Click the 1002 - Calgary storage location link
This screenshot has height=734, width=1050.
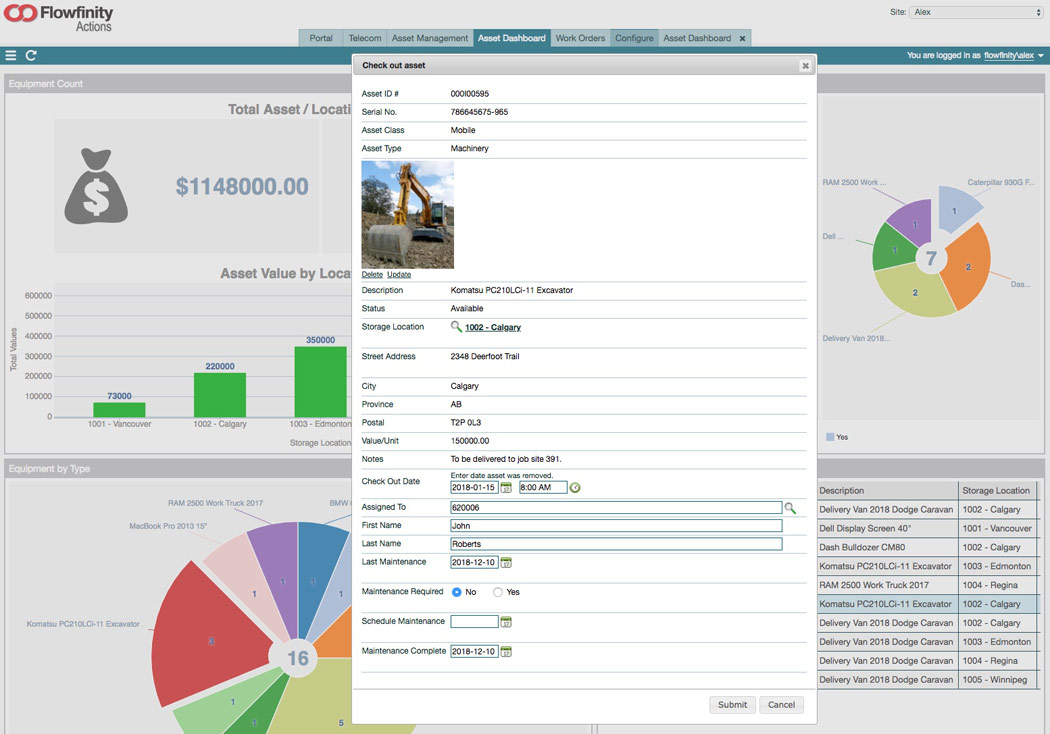coord(493,327)
